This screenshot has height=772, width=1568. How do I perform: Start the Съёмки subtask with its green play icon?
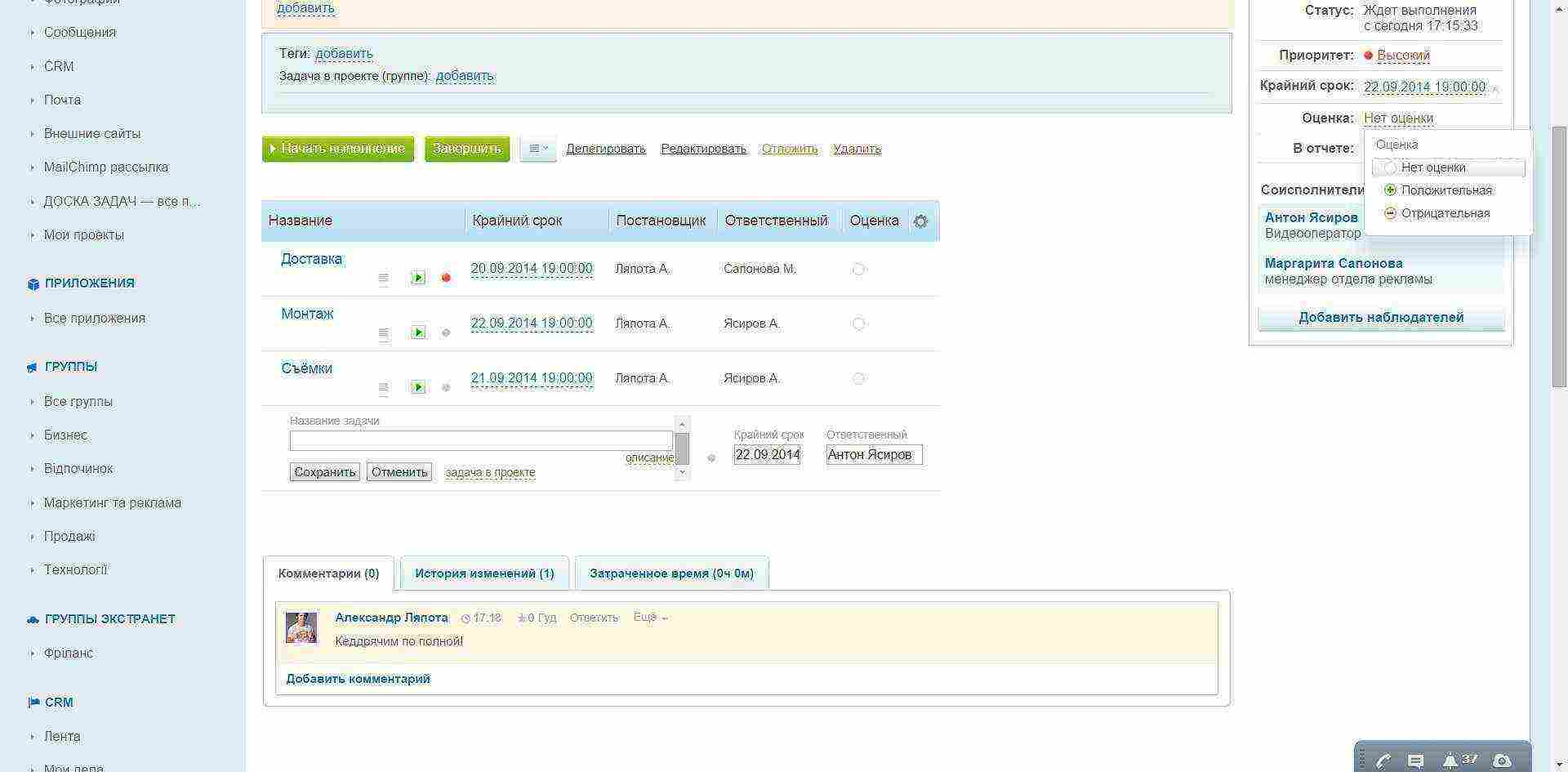coord(418,387)
